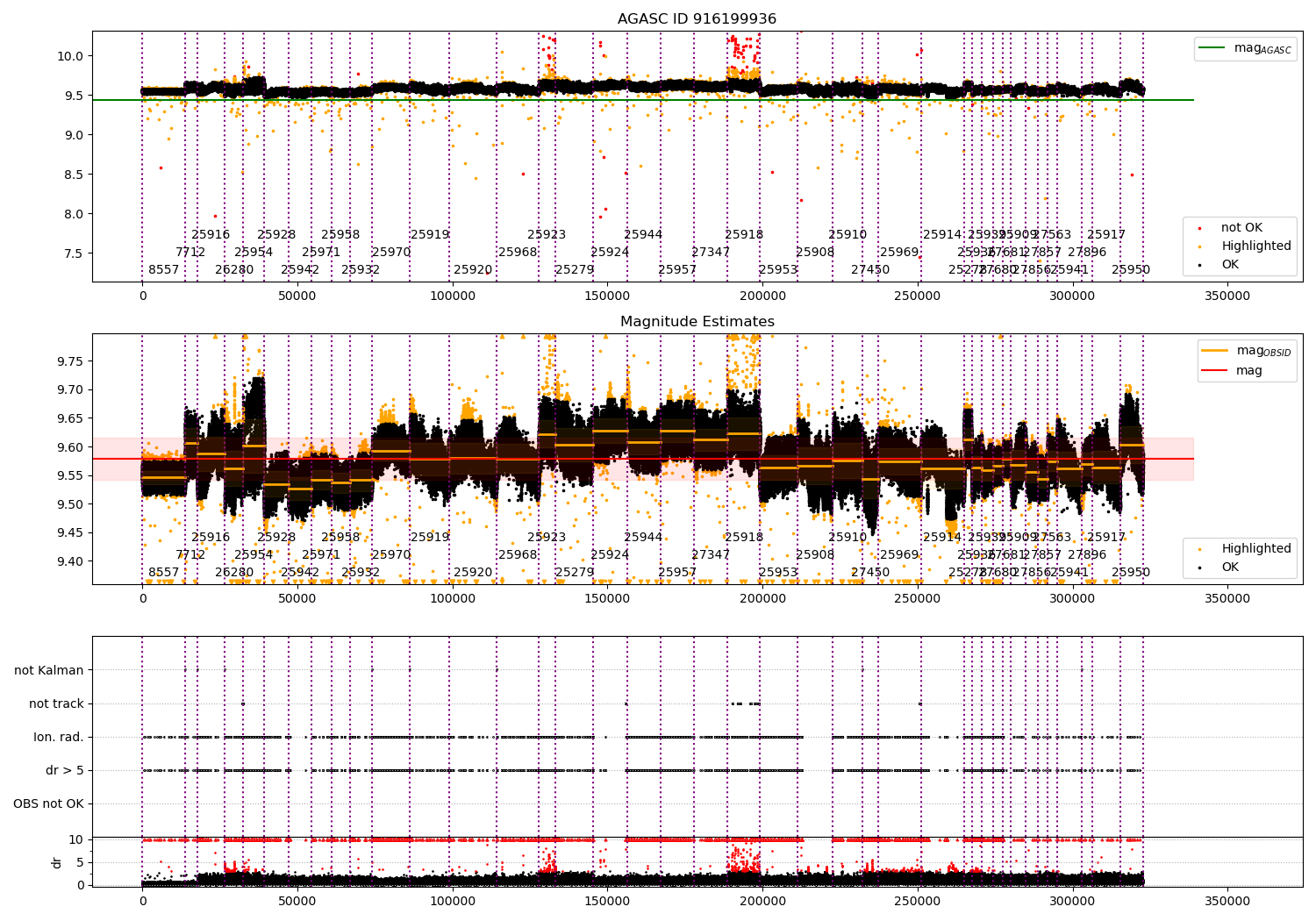Click obsid label 25910 in the magnitude plot
The width and height of the screenshot is (1316, 921).
[848, 538]
